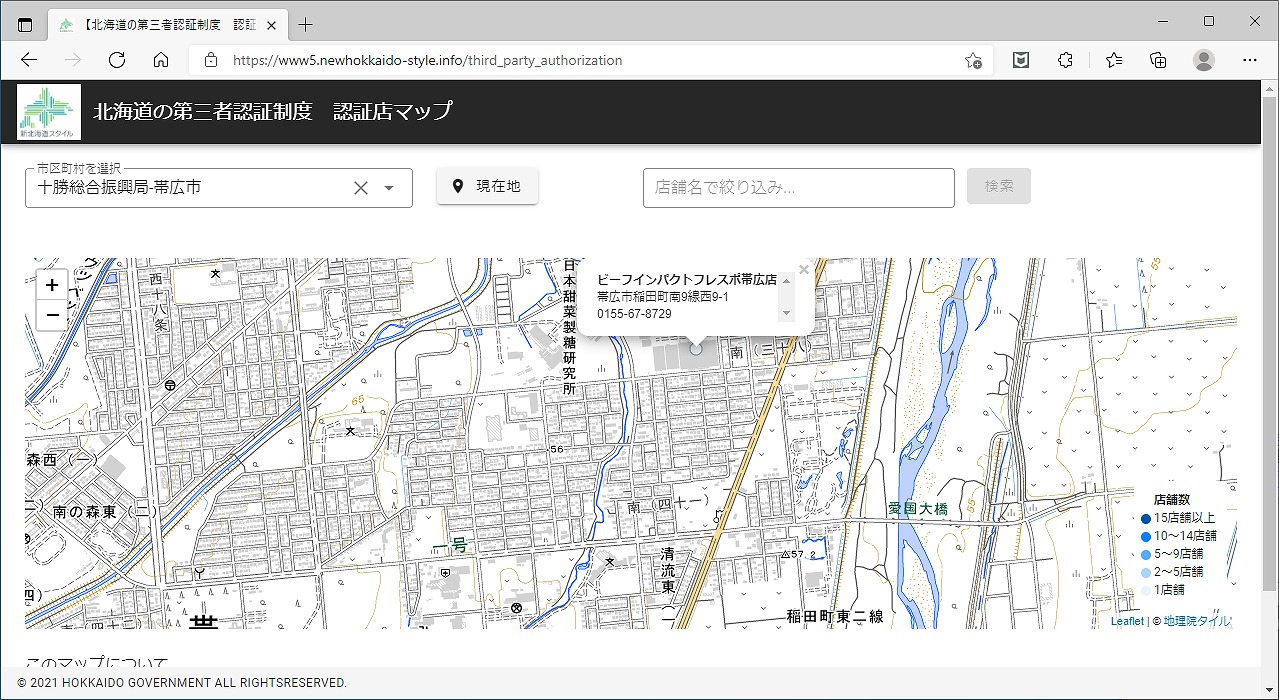Expand the municipality dropdown arrow
The image size is (1279, 700).
tap(390, 188)
